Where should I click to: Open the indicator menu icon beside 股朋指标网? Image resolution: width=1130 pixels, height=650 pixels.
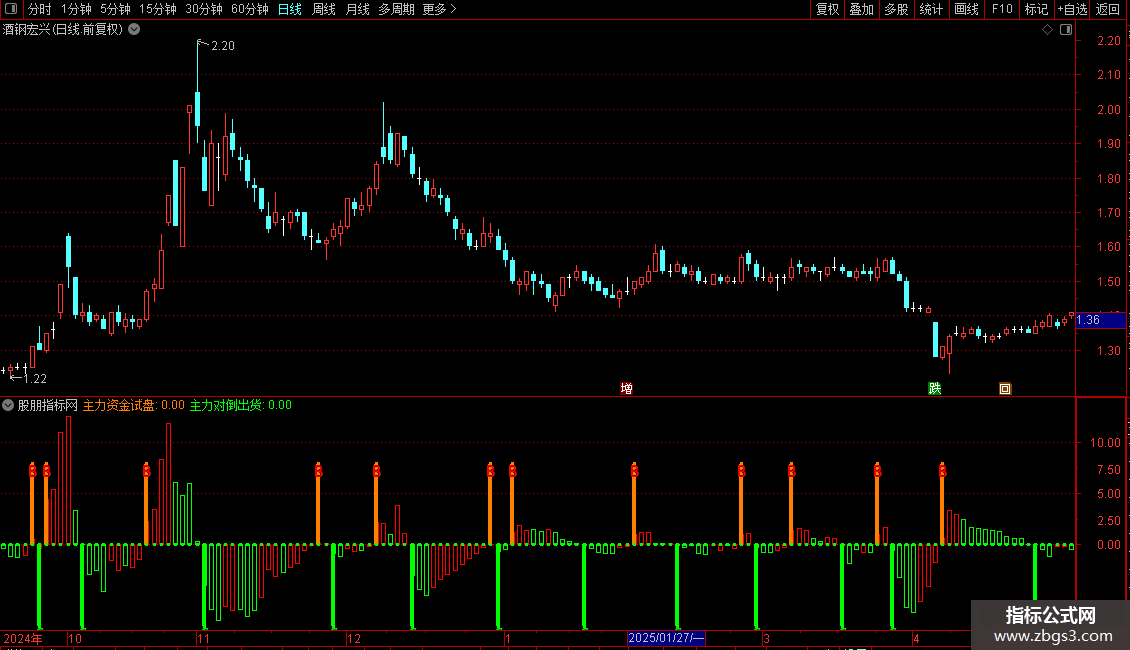tap(8, 405)
